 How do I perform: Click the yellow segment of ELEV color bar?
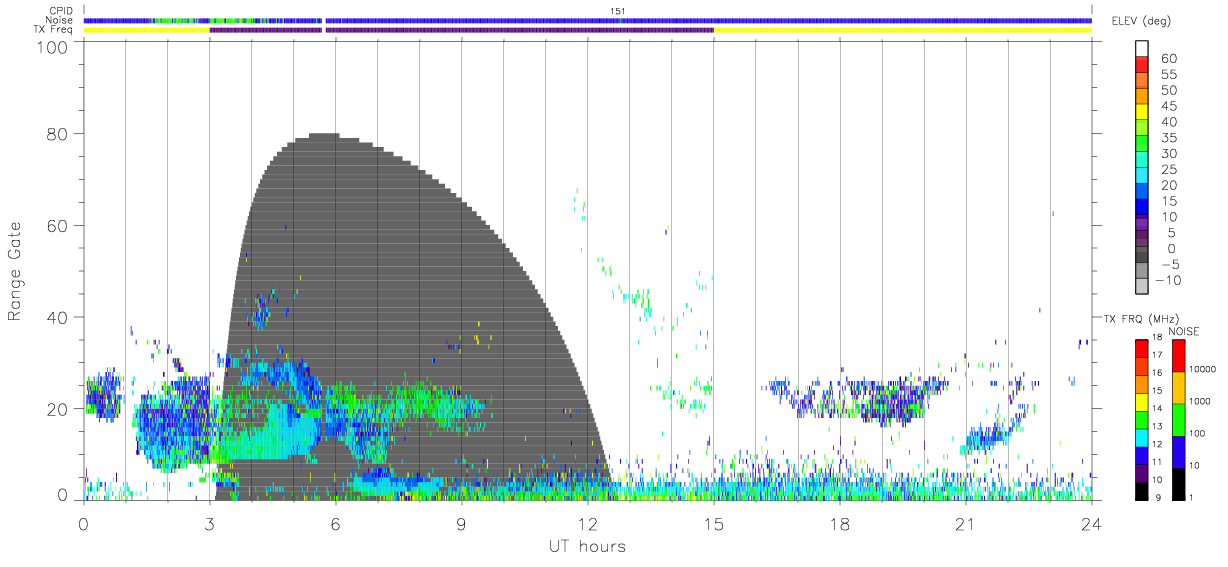click(1142, 112)
